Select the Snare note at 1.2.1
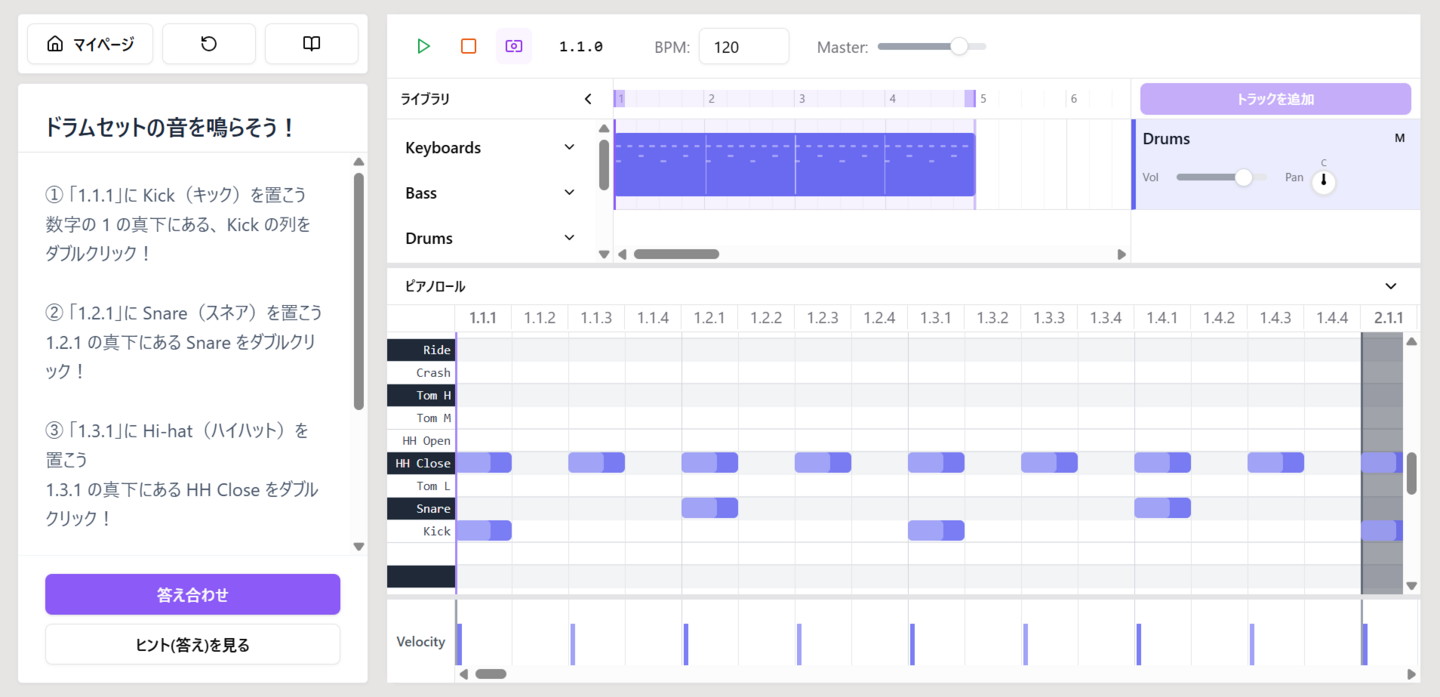 (x=709, y=508)
